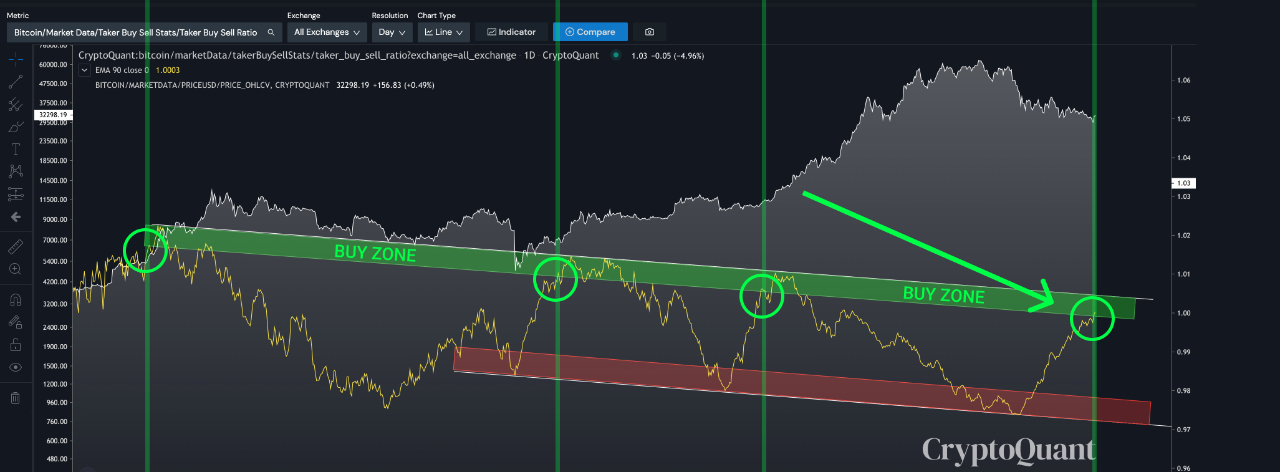Screen dimensions: 1280x472
Task: Expand the Line chart type dropdown
Action: 443,32
